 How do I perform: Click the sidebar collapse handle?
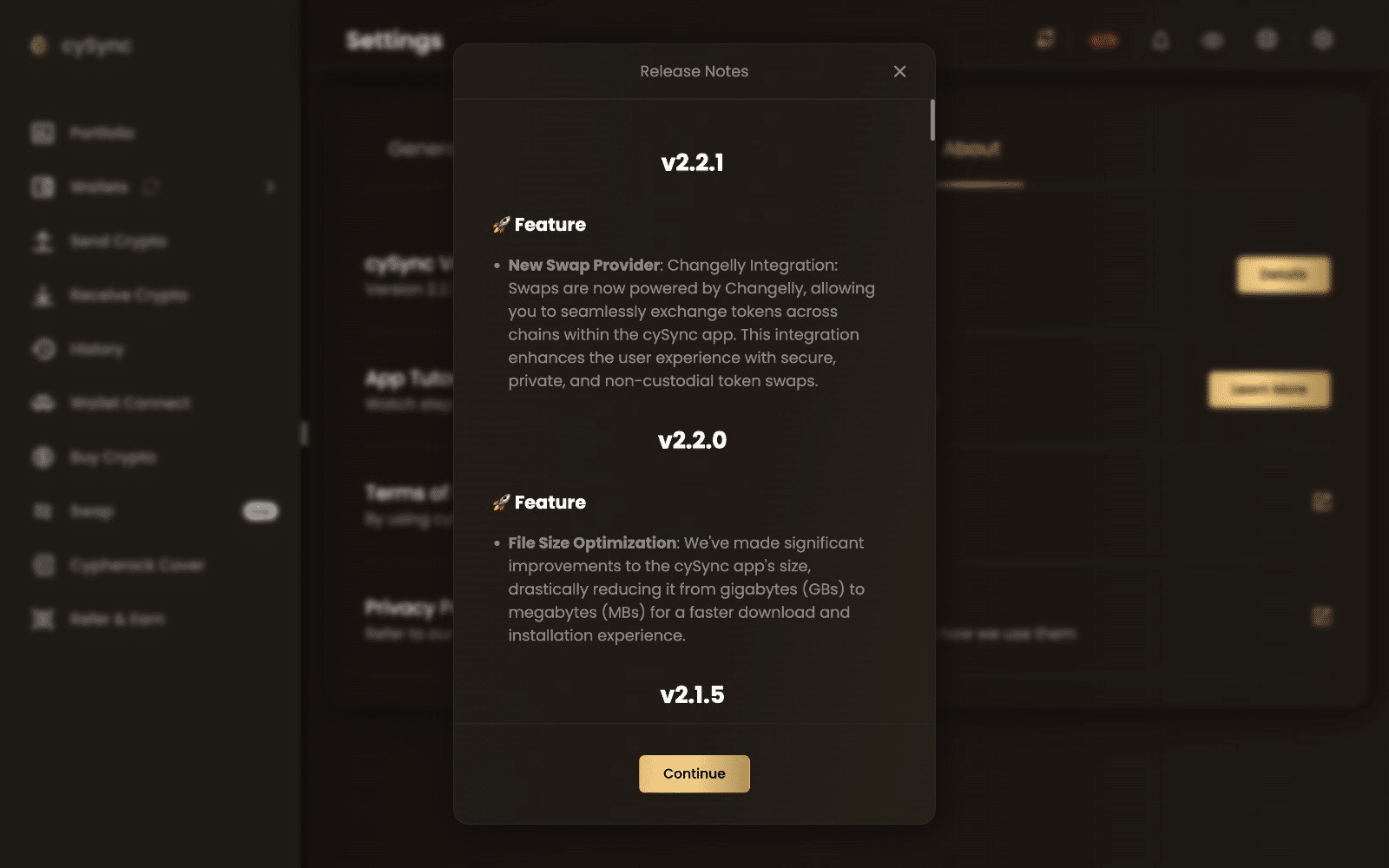coord(304,434)
